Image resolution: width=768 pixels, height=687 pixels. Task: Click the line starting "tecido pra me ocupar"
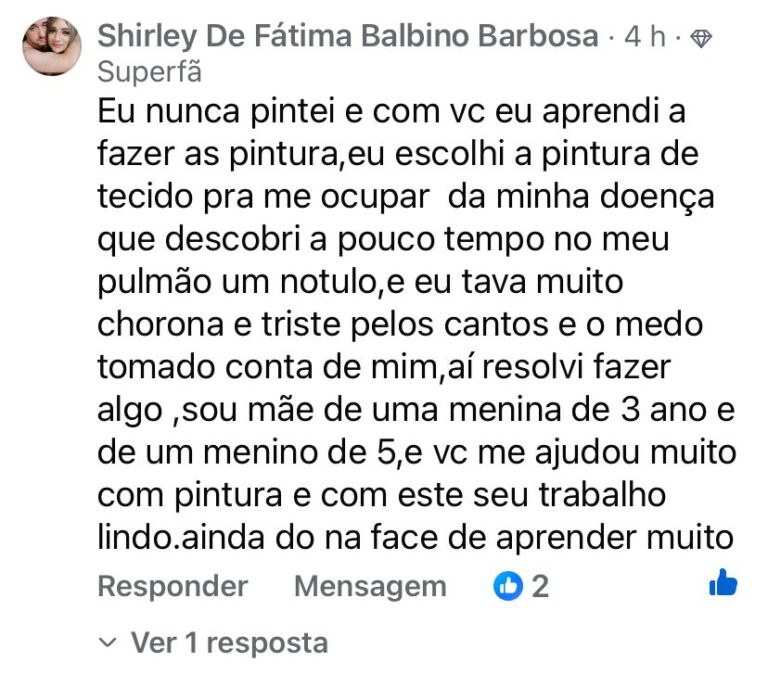(405, 196)
